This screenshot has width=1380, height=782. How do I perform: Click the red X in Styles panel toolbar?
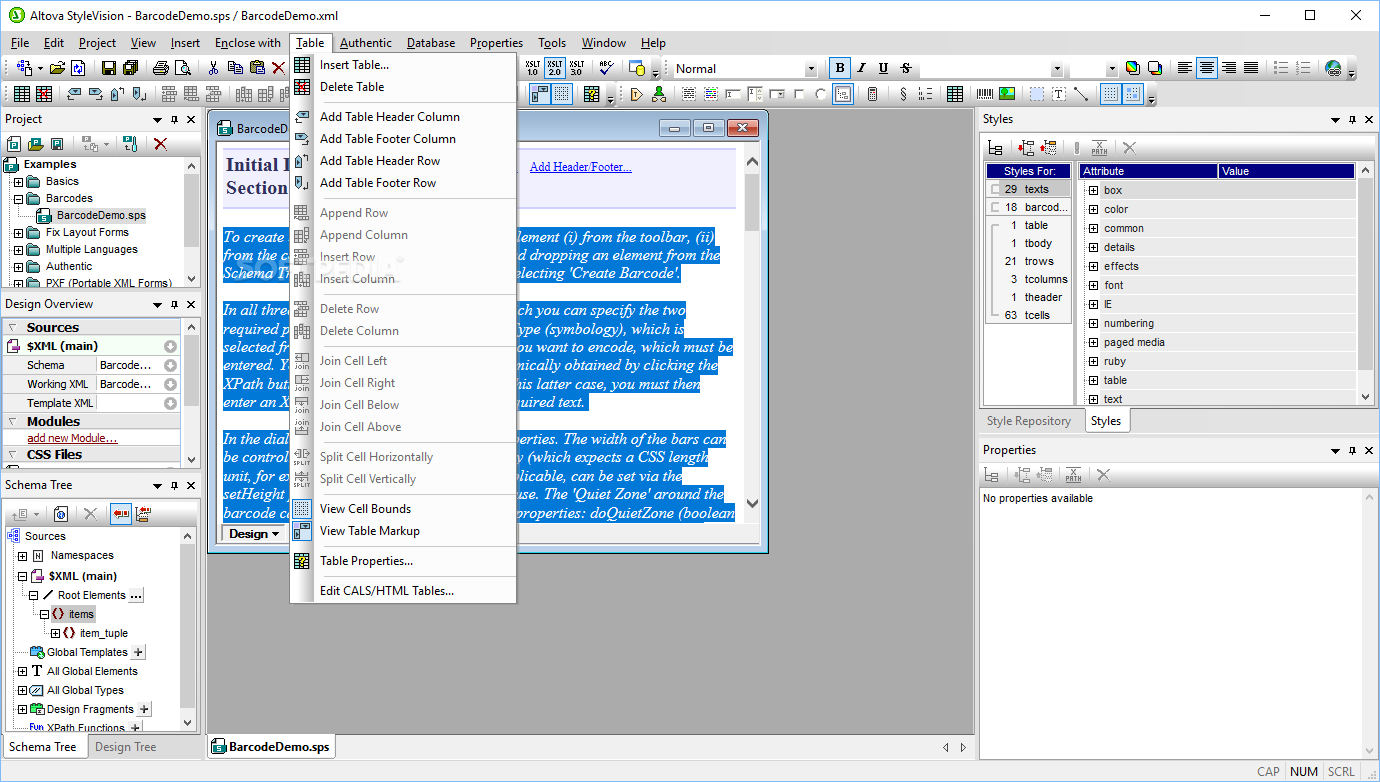click(1129, 148)
